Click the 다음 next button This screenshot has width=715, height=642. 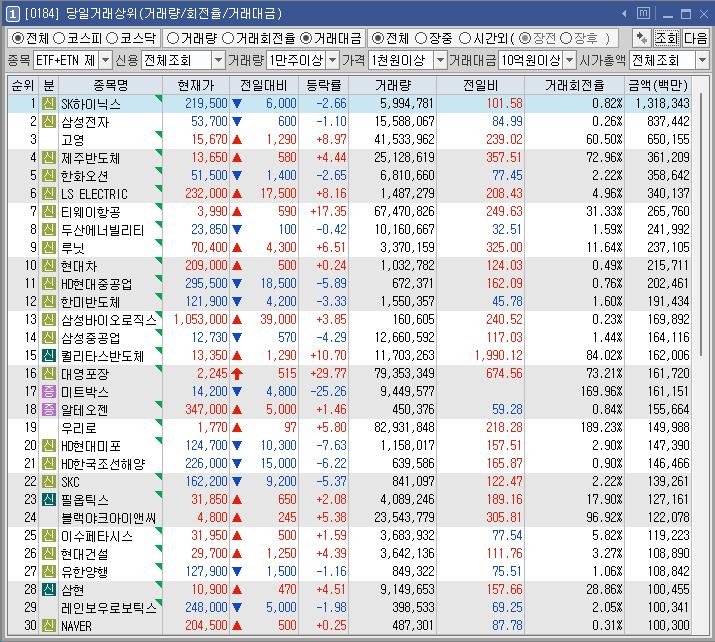(695, 38)
